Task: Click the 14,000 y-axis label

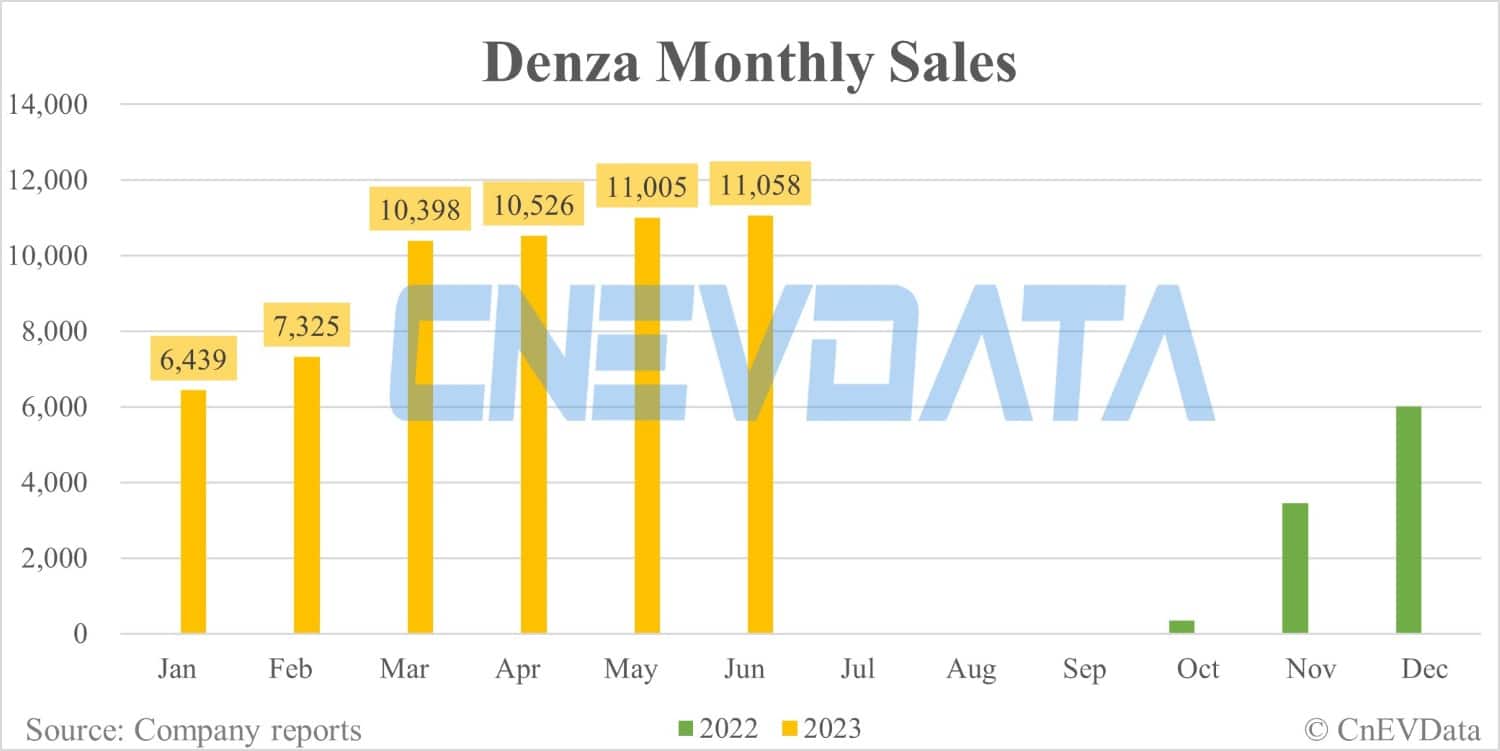Action: 48,104
